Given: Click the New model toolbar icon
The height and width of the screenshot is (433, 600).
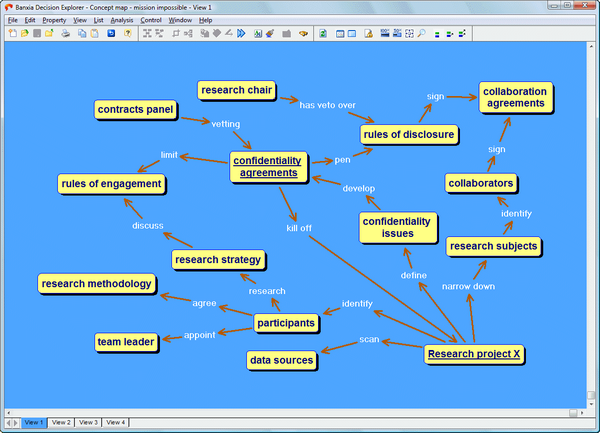Looking at the screenshot, I should pos(11,33).
